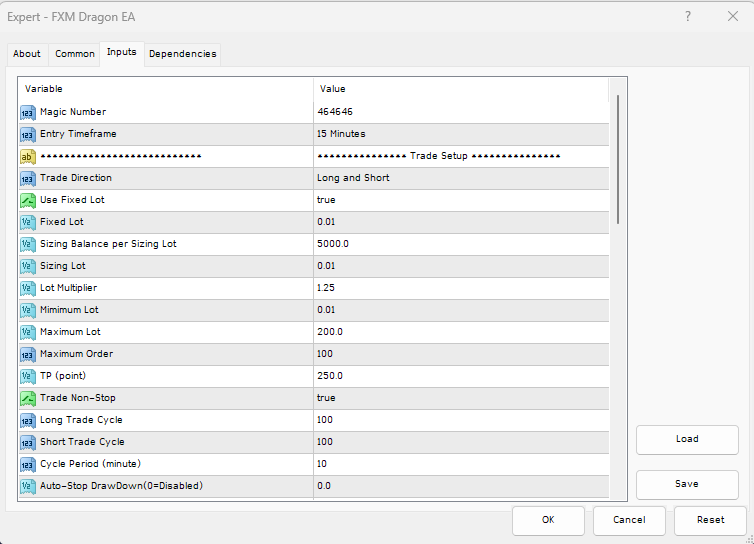Image resolution: width=754 pixels, height=544 pixels.
Task: Click icon for Sizing Balance per Sizing Lot
Action: [x=28, y=245]
